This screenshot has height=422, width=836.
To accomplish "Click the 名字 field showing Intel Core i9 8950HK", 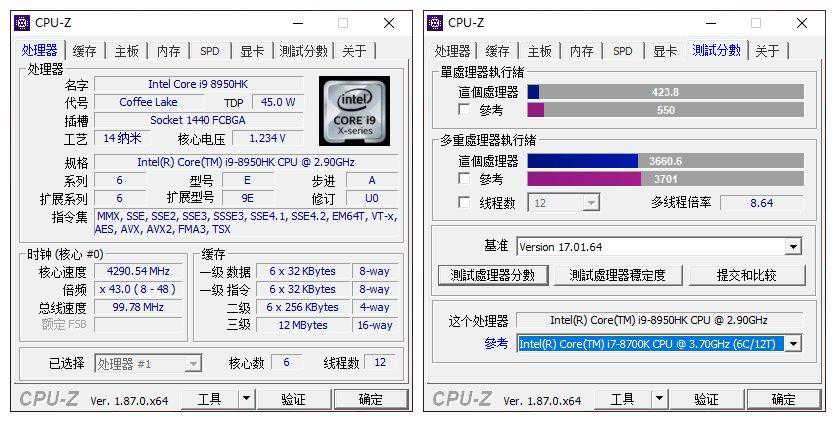I will 198,84.
